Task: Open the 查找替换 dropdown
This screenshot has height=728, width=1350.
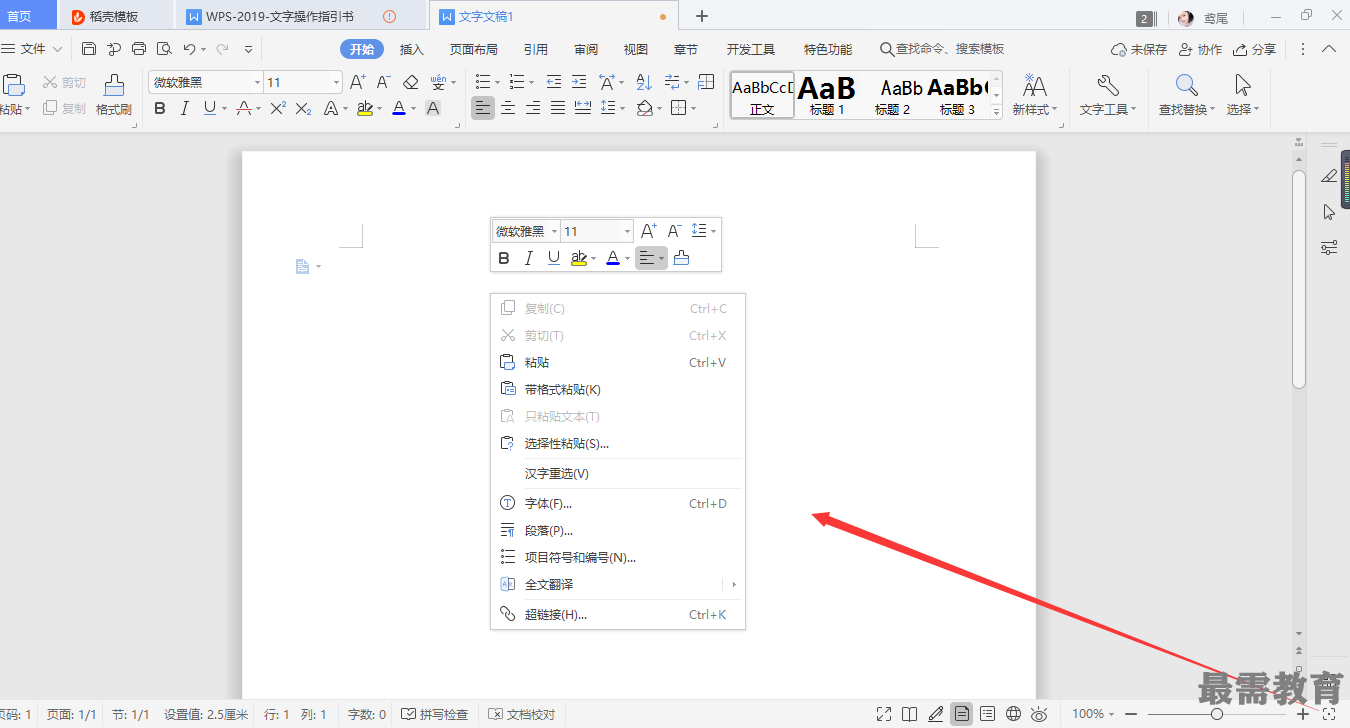Action: click(1187, 96)
